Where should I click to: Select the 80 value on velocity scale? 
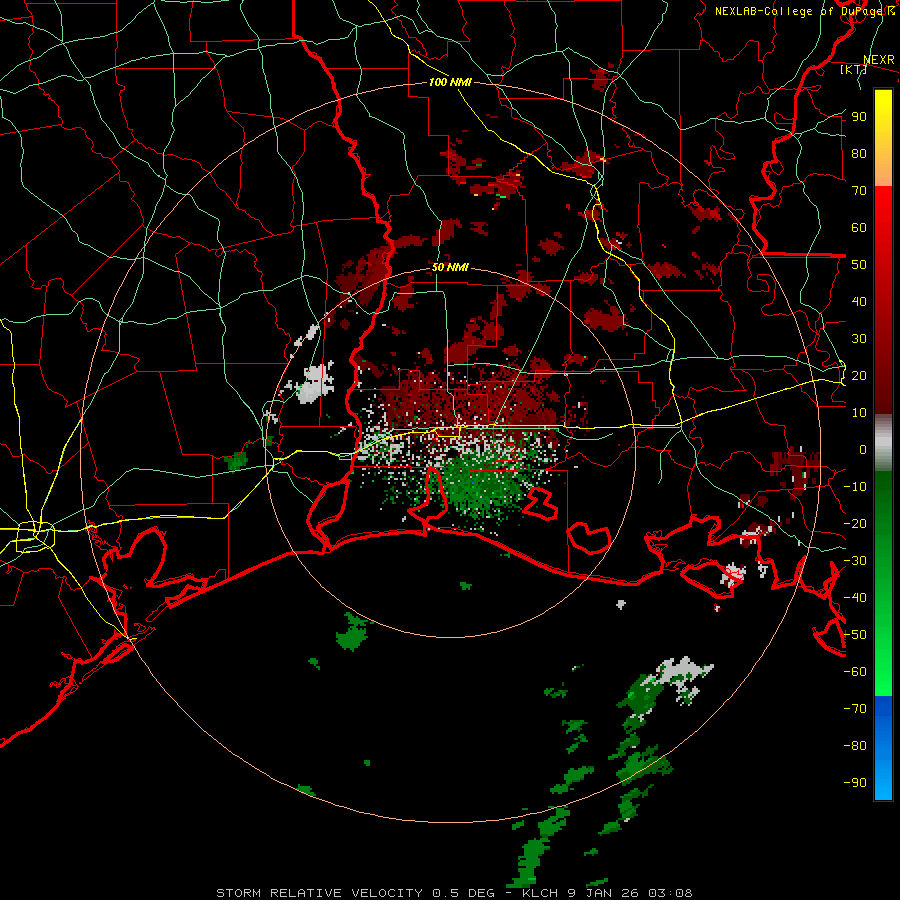(859, 153)
